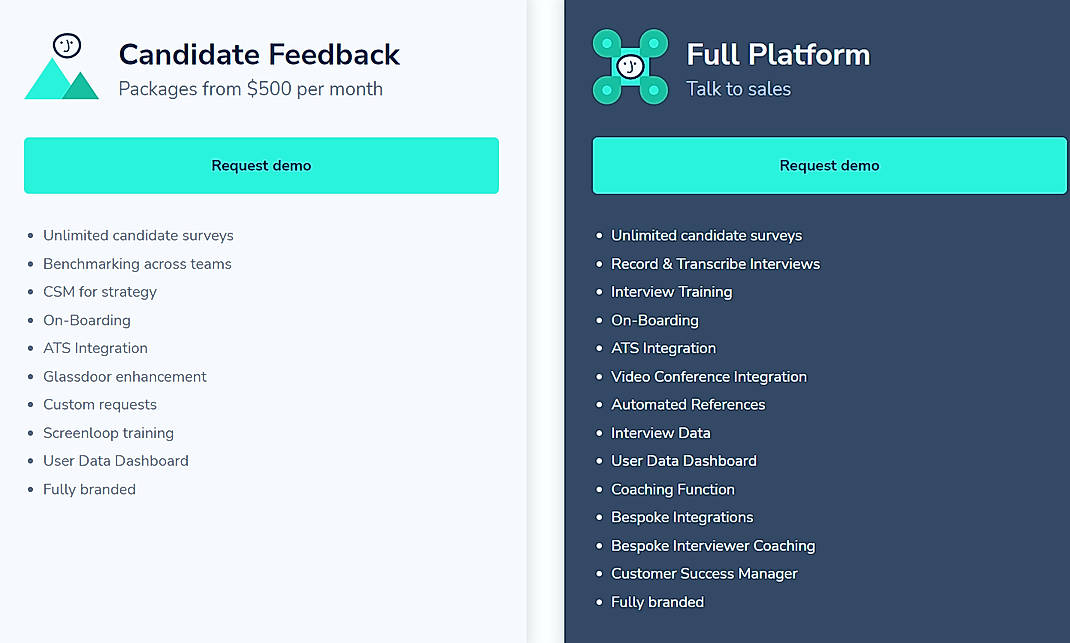The height and width of the screenshot is (643, 1070).
Task: Click 'Automated References' list item
Action: pyautogui.click(x=688, y=405)
